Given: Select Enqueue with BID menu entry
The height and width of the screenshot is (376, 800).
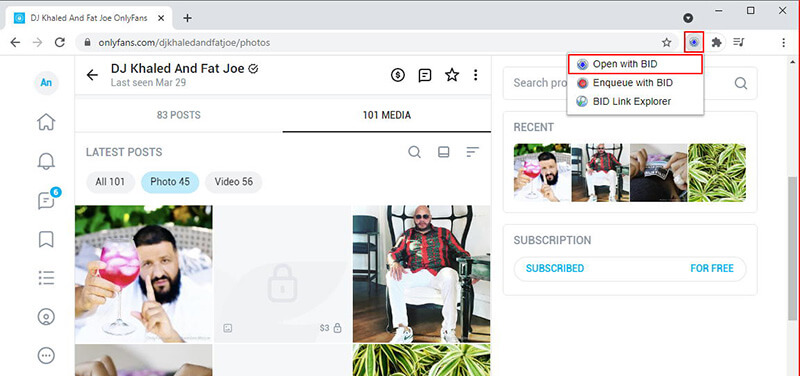Looking at the screenshot, I should tap(635, 83).
